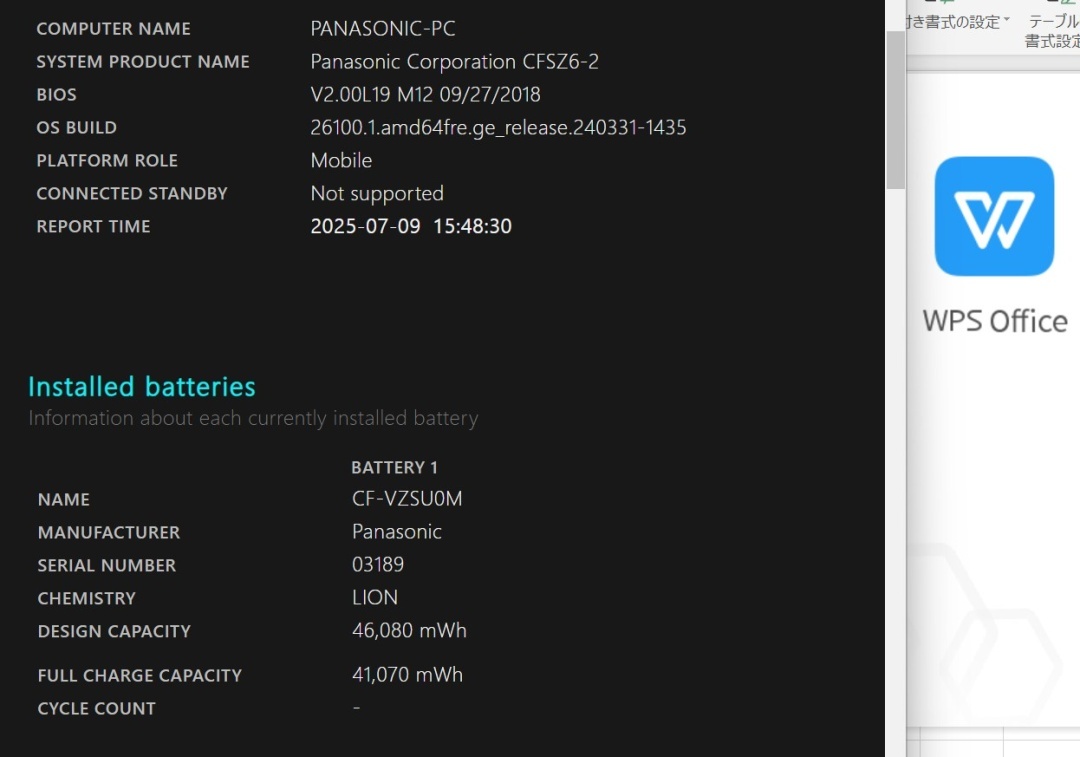Click the CYCLE COUNT label
This screenshot has width=1080, height=757.
[x=97, y=709]
